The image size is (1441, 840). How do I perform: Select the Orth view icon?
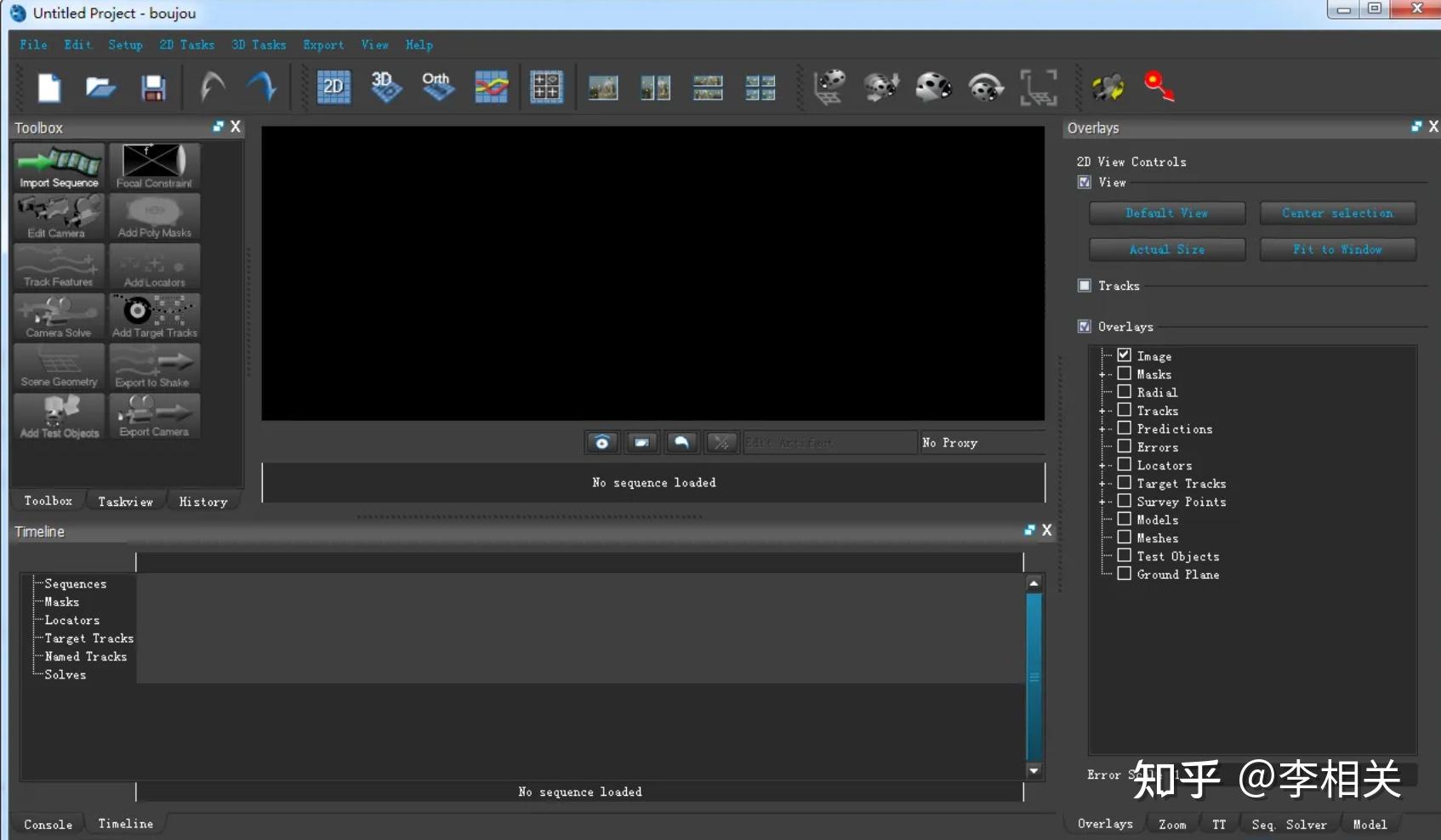click(x=437, y=87)
